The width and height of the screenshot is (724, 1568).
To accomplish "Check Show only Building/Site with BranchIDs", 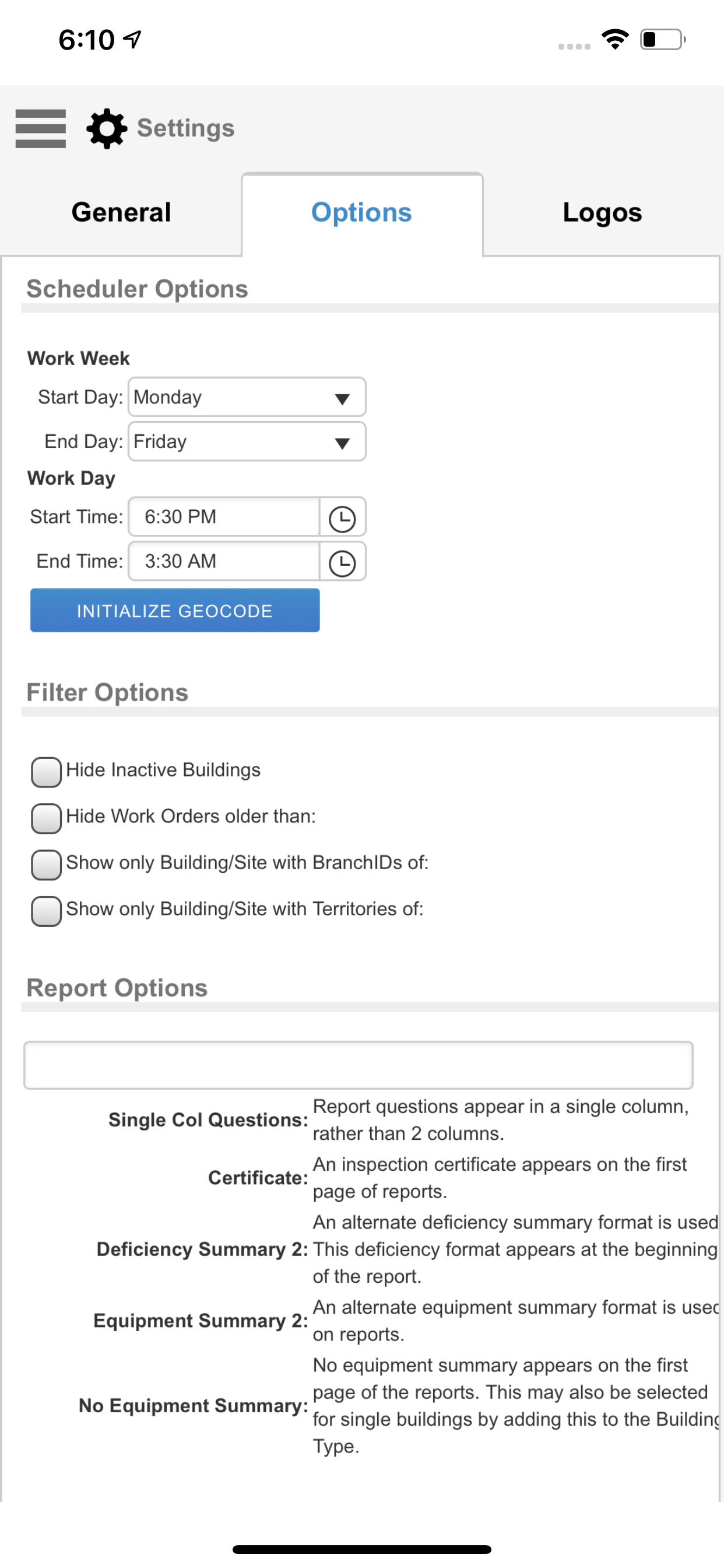I will [46, 864].
